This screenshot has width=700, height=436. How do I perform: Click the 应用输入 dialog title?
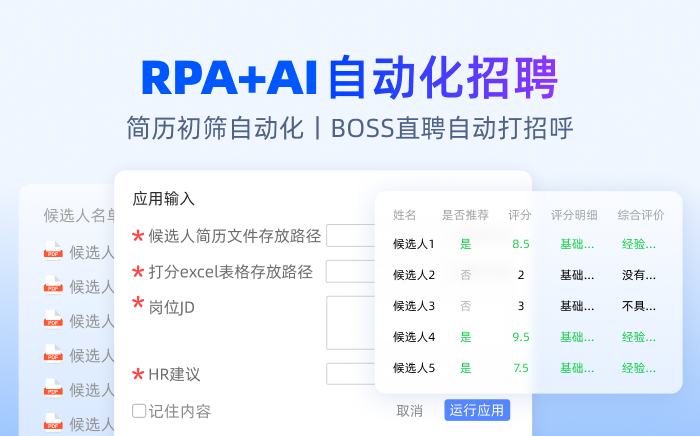click(x=163, y=198)
